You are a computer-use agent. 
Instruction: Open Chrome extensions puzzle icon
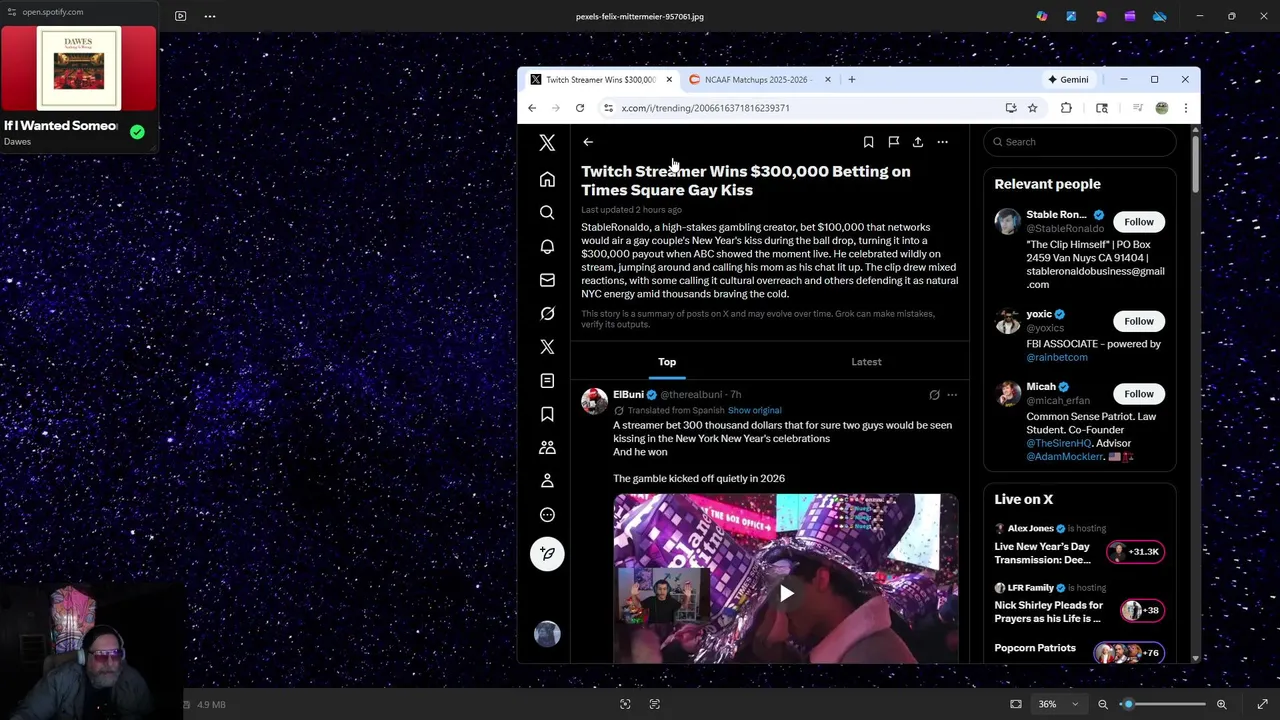1066,108
